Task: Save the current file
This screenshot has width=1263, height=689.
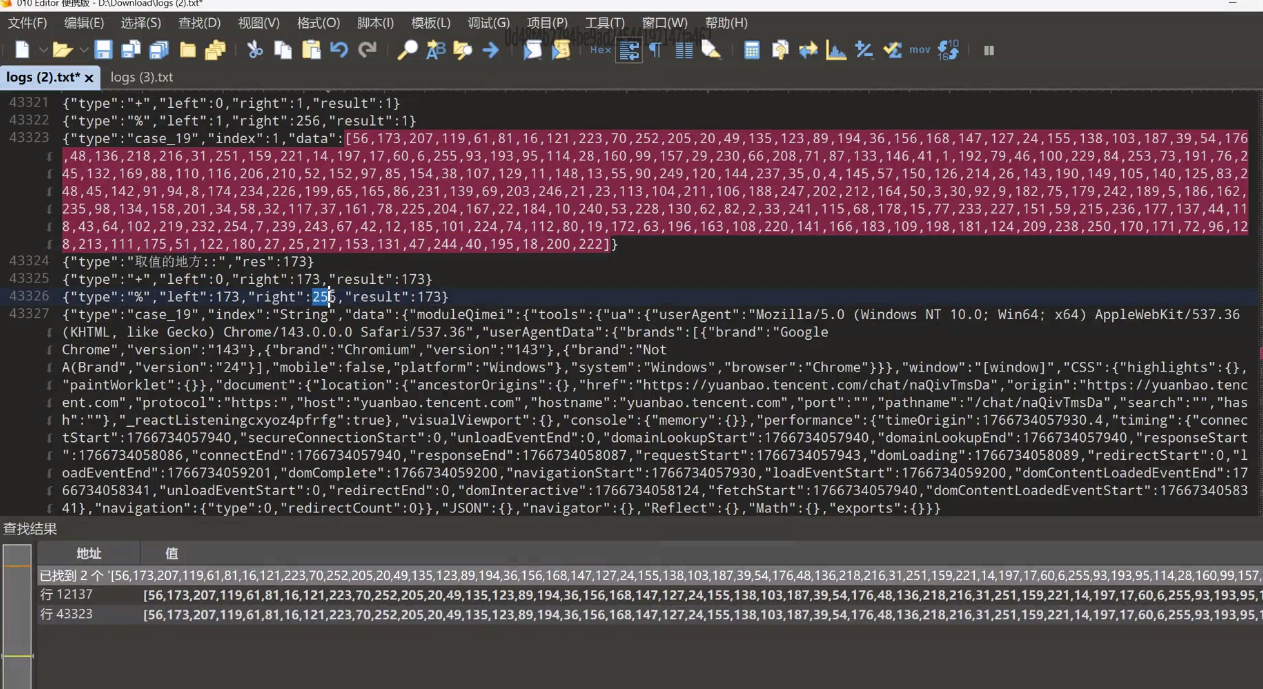Action: pos(103,49)
